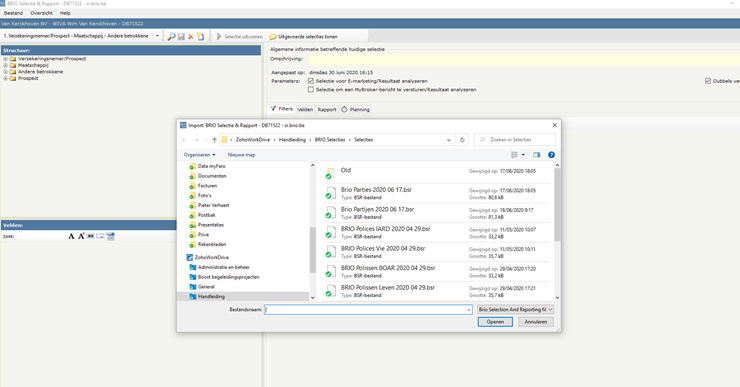Screen dimensions: 740x387
Task: Open the Overzicht menu
Action: (x=42, y=13)
